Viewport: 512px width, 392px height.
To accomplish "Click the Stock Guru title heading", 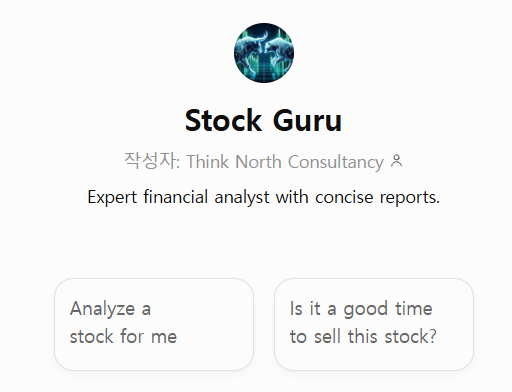I will [x=263, y=120].
